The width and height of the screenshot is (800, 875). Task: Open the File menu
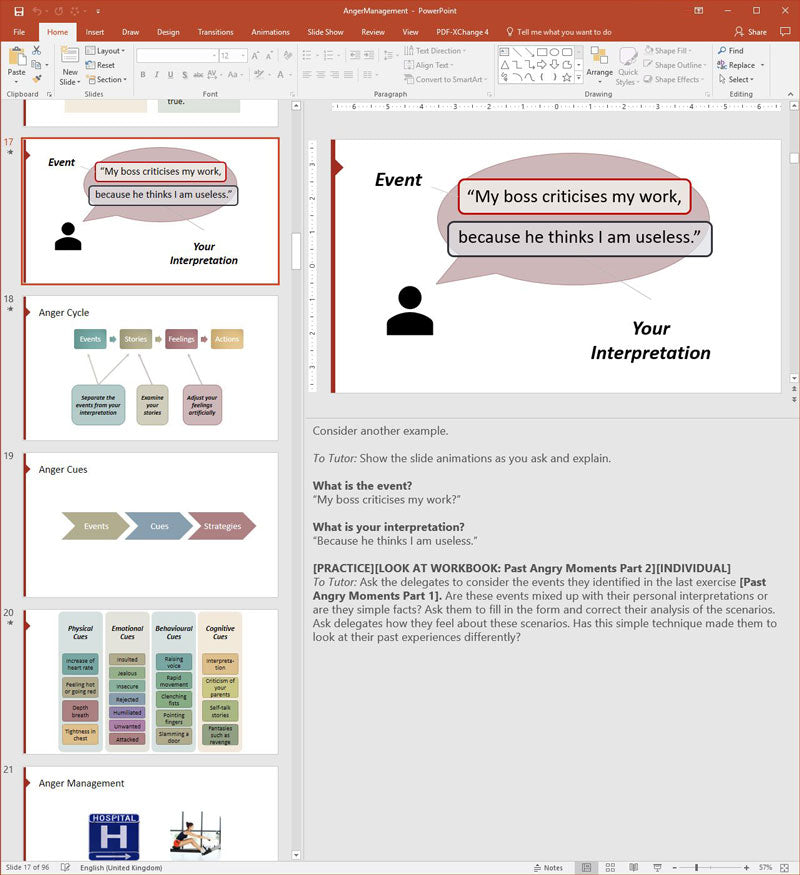(x=19, y=32)
